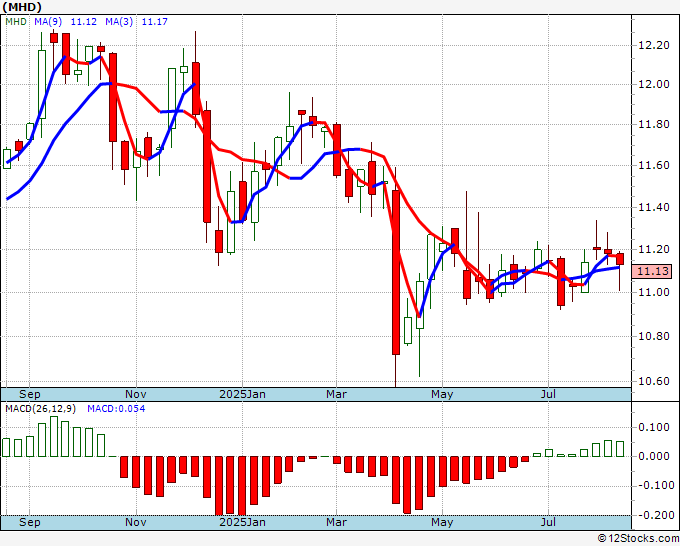Screen dimensions: 680x546
Task: Click the MACD(26,12,9) indicator label
Action: coord(40,409)
